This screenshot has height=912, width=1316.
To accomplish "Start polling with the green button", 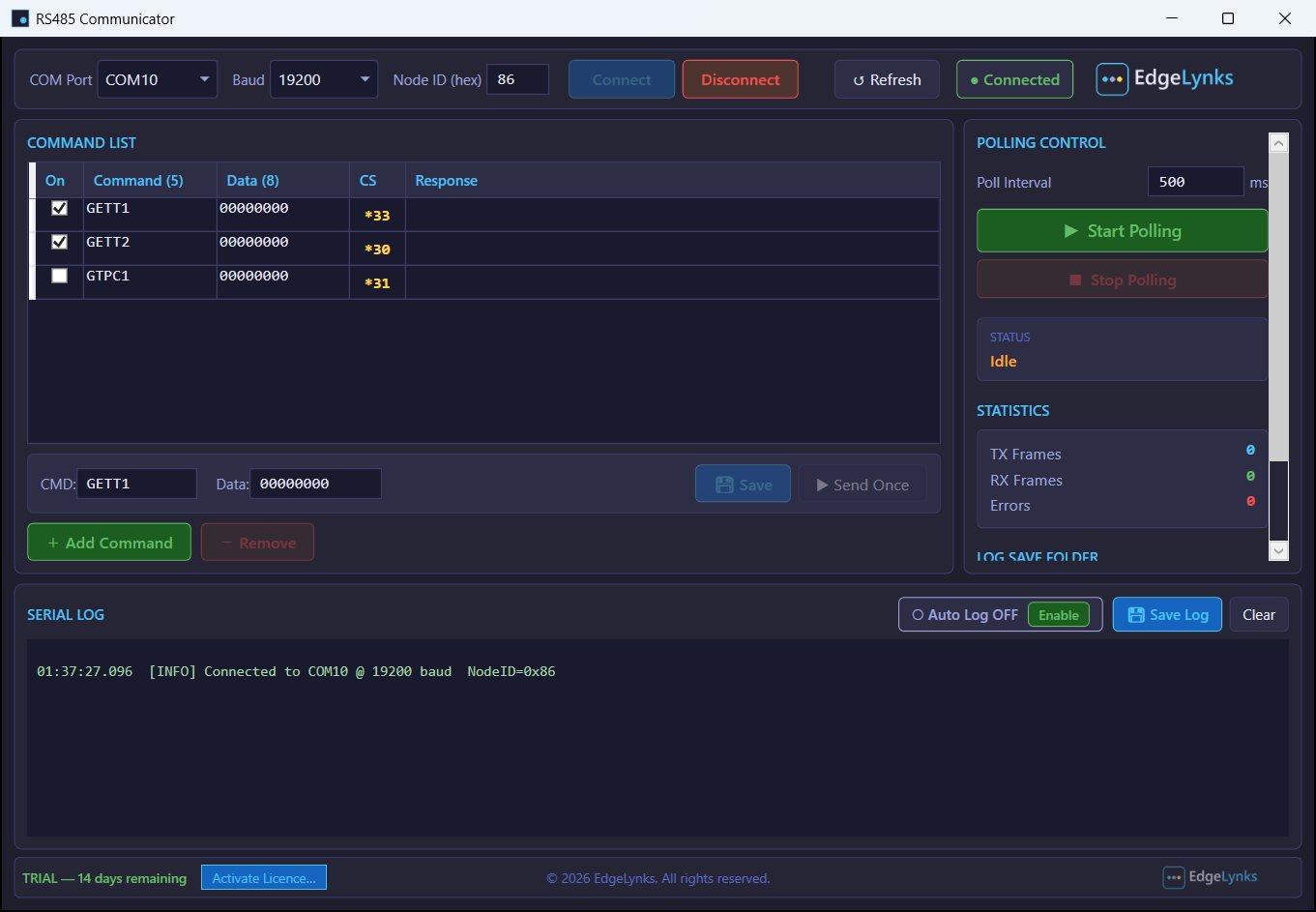I will [x=1122, y=231].
